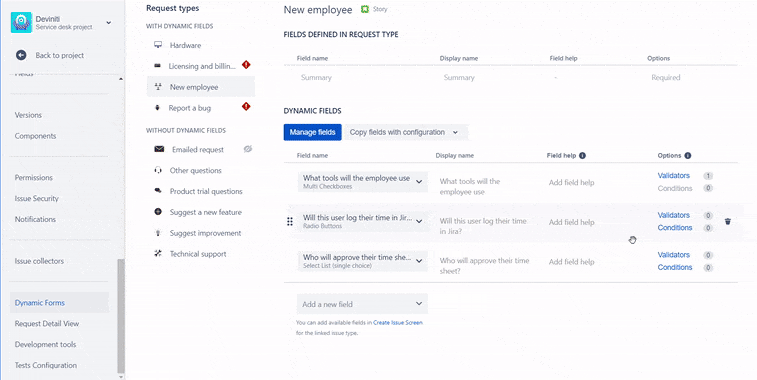The height and width of the screenshot is (380, 757).
Task: Select Dynamic Forms in sidebar
Action: tap(59, 303)
